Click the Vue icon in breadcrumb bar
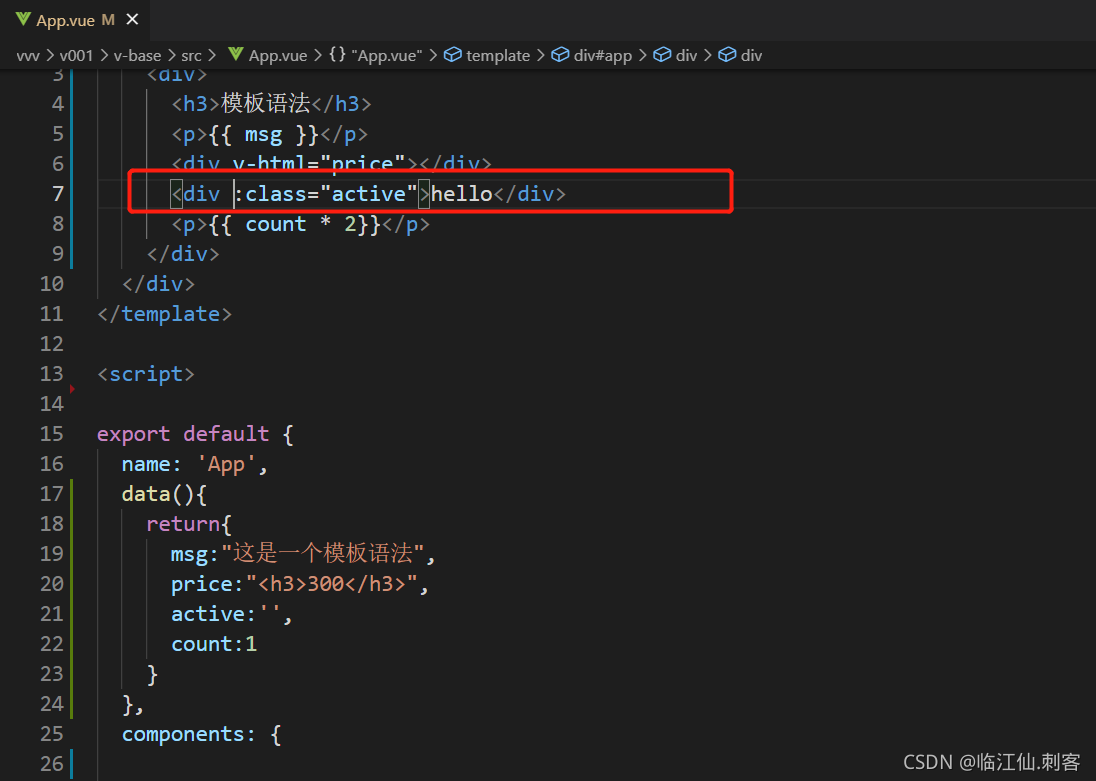This screenshot has height=781, width=1096. coord(236,55)
